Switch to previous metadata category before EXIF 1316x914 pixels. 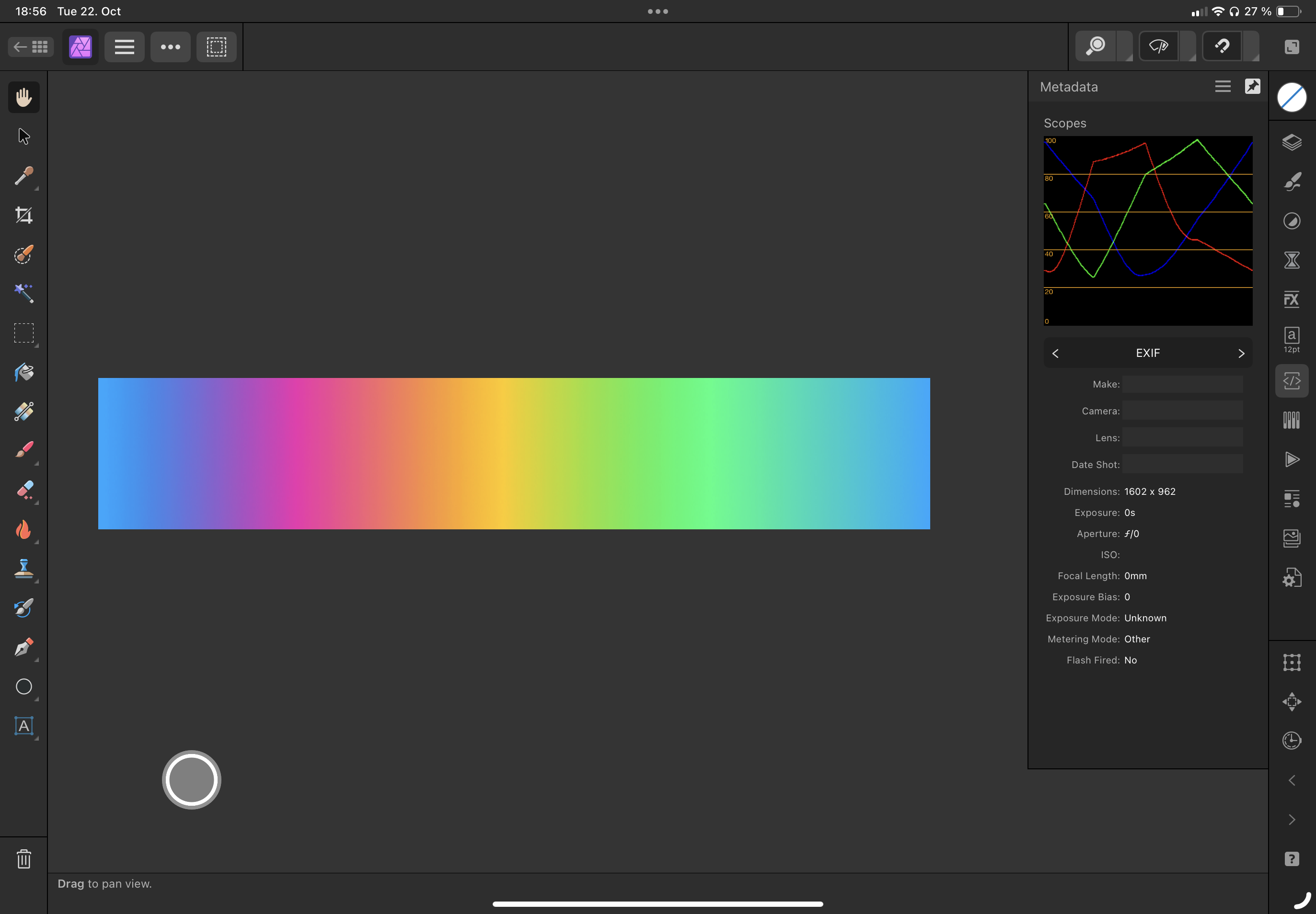coord(1055,354)
